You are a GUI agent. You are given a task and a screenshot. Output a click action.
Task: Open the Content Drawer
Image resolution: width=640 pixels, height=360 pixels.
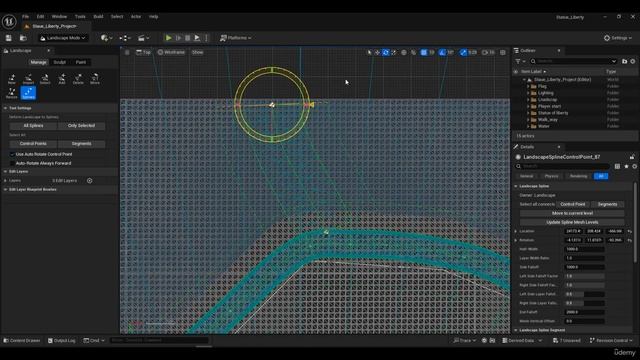[22, 340]
